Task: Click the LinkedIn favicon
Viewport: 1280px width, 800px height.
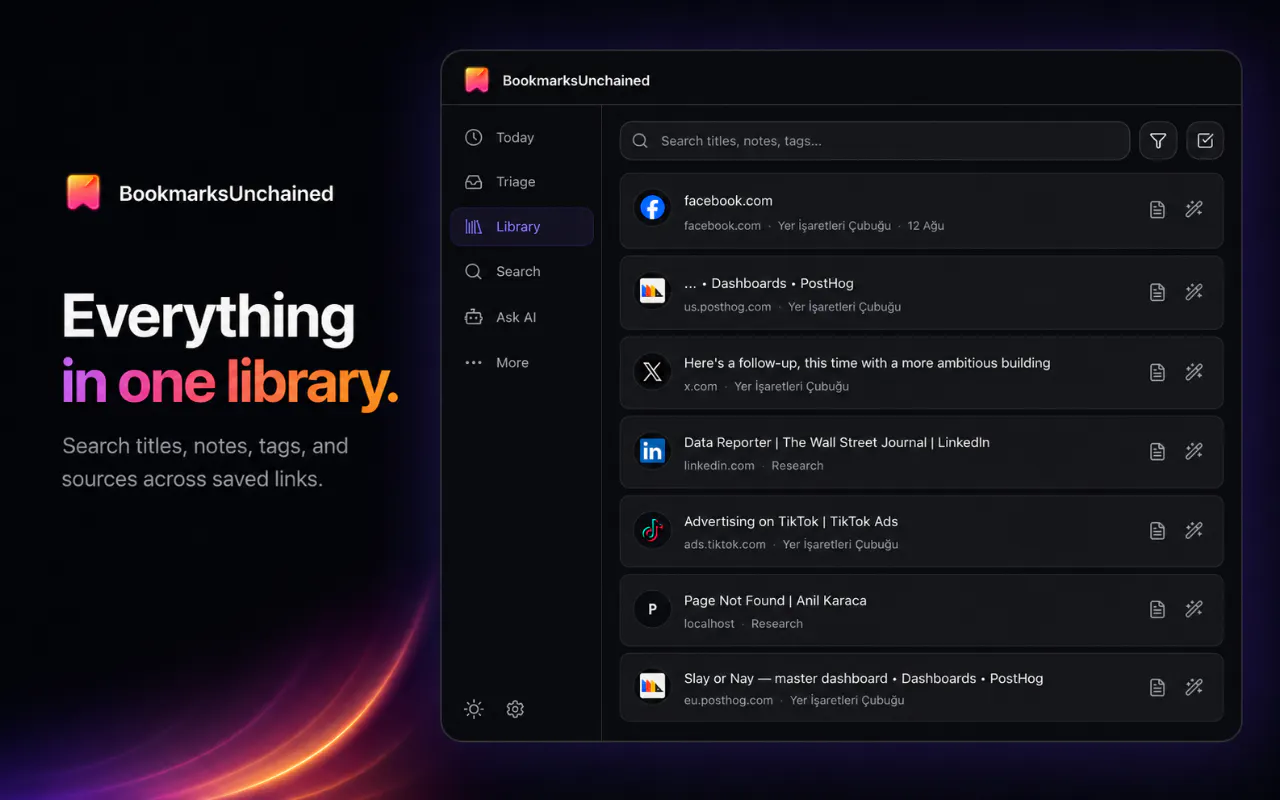Action: coord(652,451)
